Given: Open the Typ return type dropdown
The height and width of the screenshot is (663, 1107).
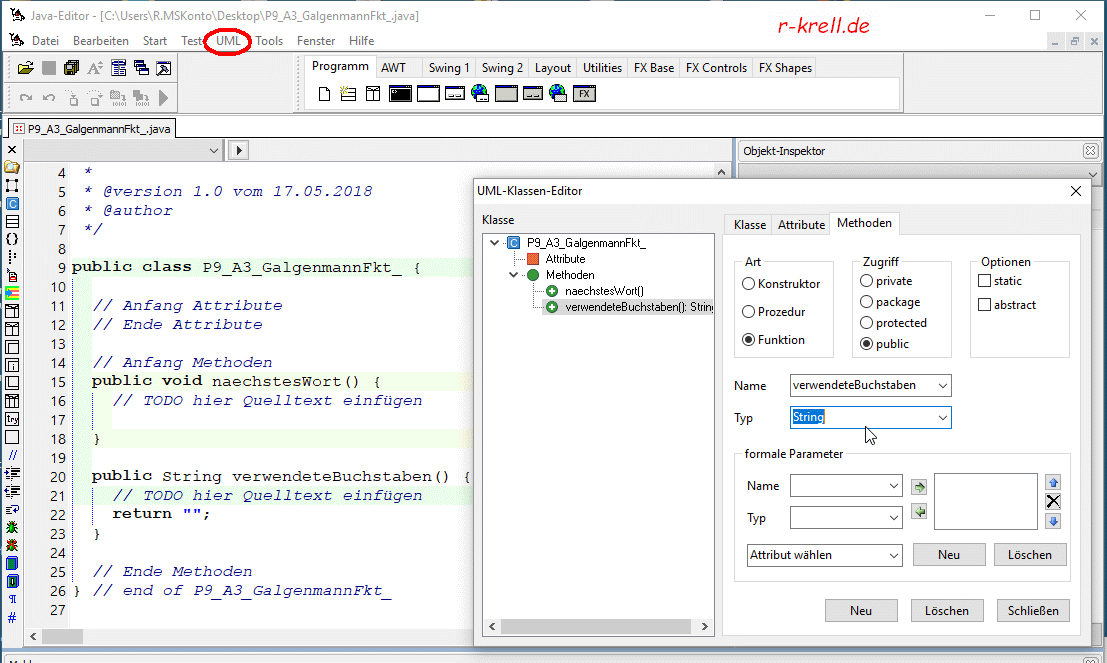Looking at the screenshot, I should tap(942, 418).
